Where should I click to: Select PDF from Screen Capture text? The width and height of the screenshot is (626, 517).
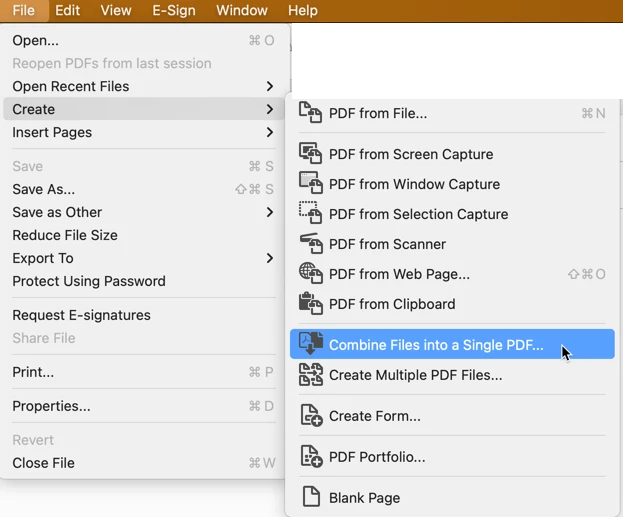(x=411, y=154)
